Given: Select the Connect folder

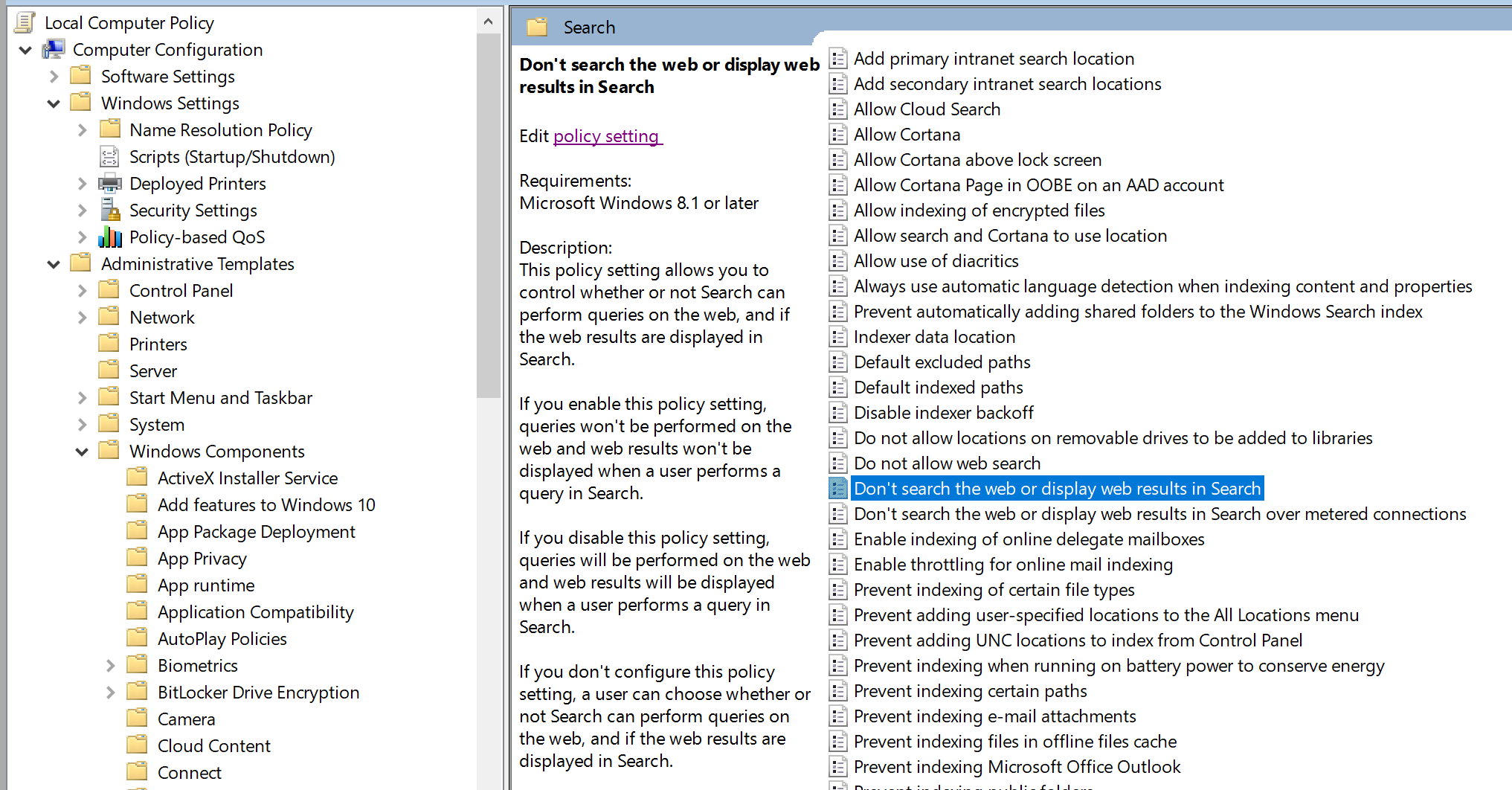Looking at the screenshot, I should pos(189,773).
